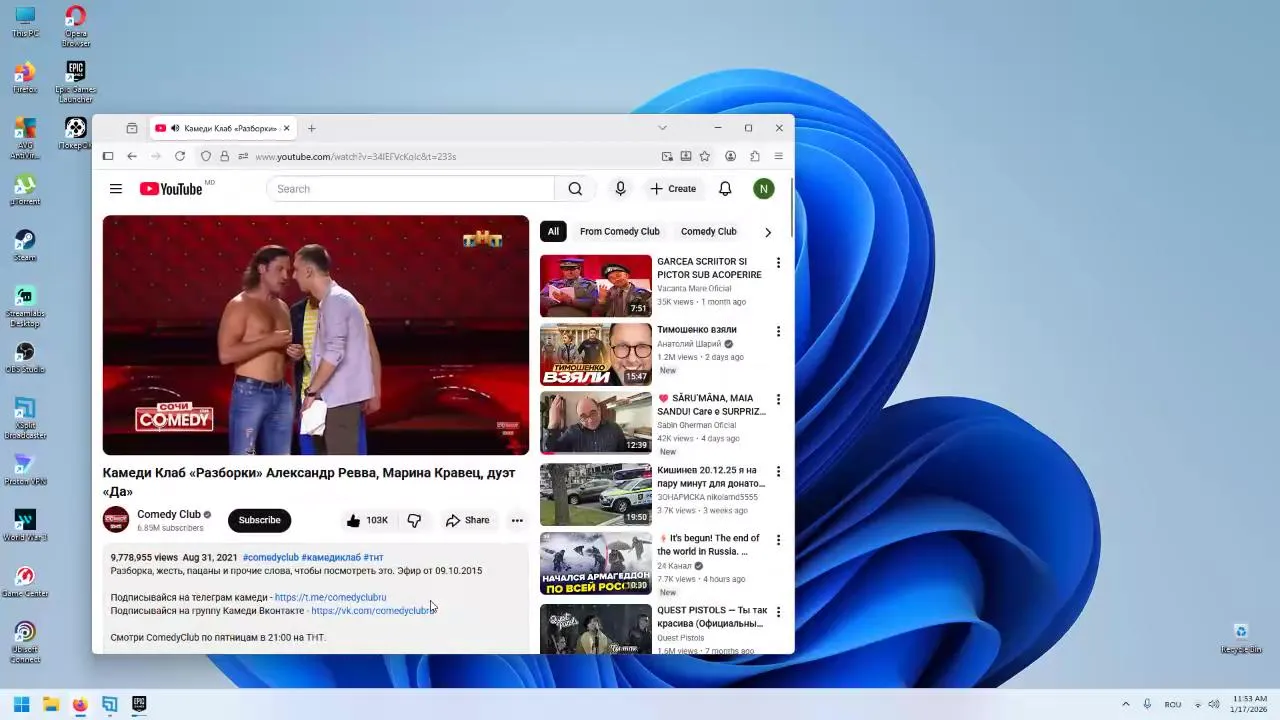Open a new browser tab
This screenshot has height=720, width=1280.
[x=311, y=128]
